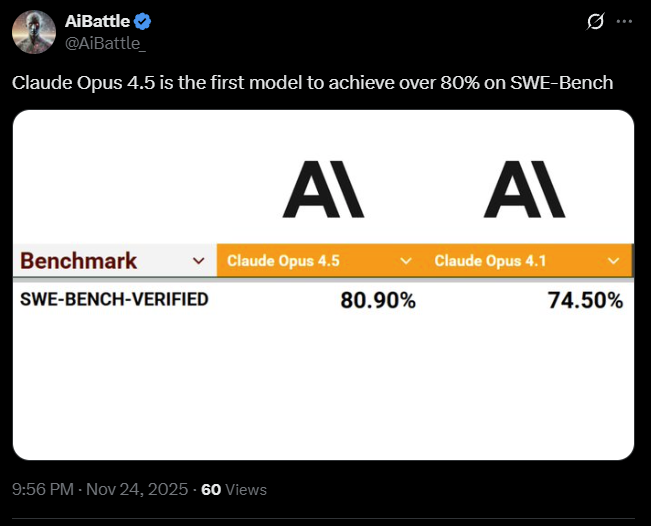Open the Grok slashed-circle icon

596,21
